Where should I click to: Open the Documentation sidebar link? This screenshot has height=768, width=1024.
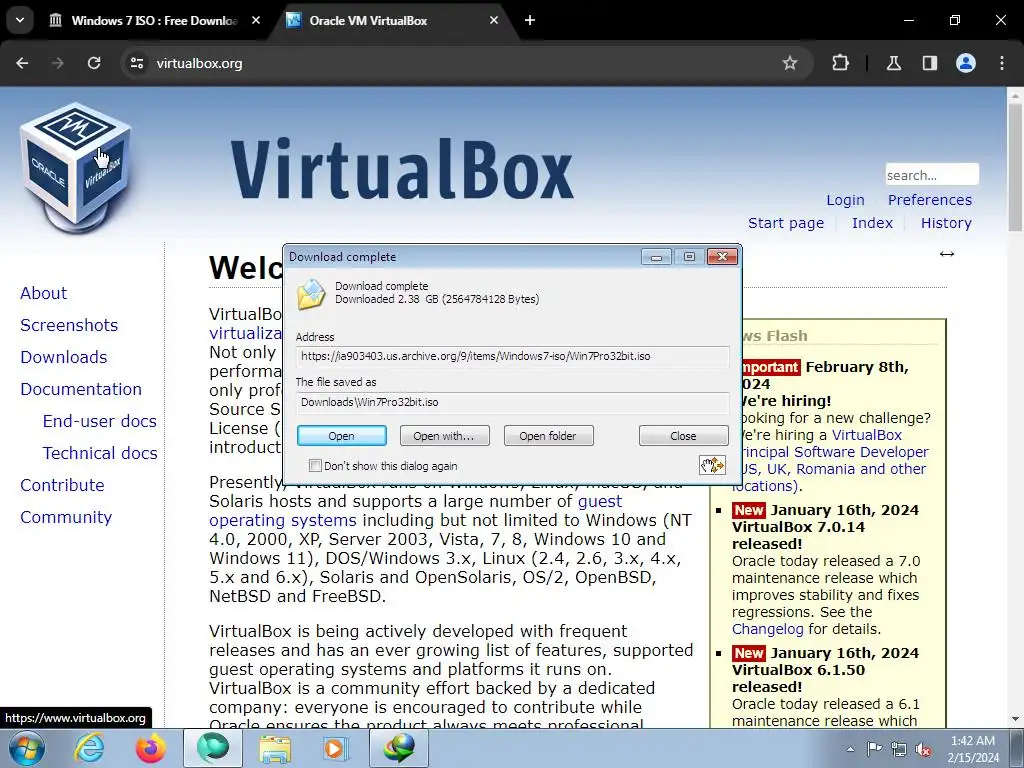81,389
